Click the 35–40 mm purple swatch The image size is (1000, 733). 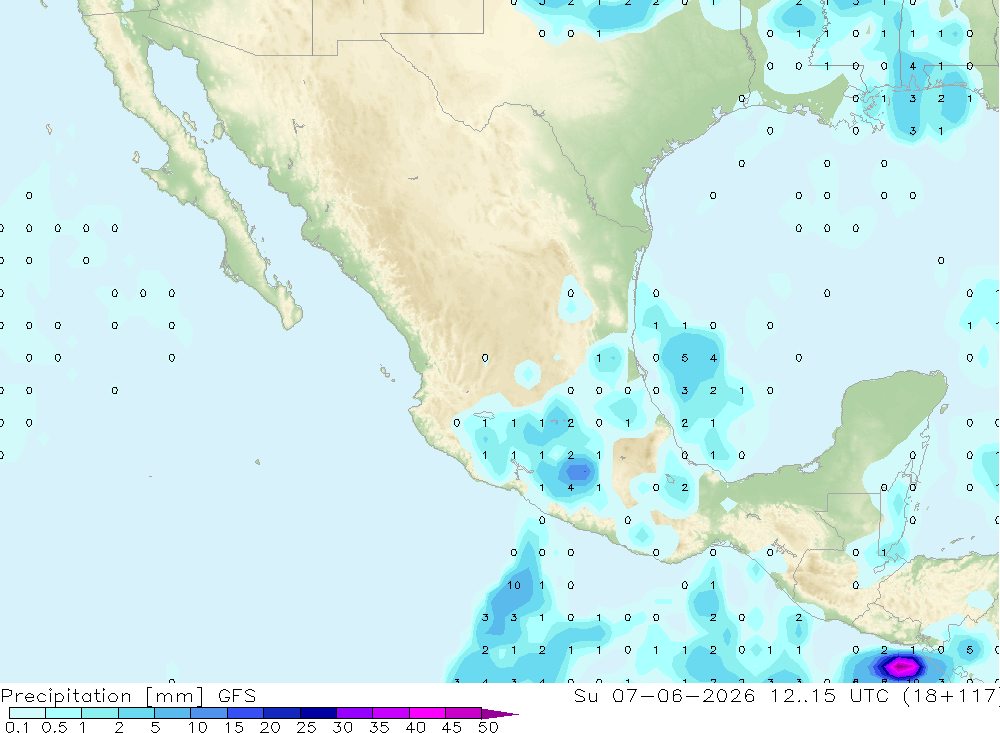coord(391,713)
